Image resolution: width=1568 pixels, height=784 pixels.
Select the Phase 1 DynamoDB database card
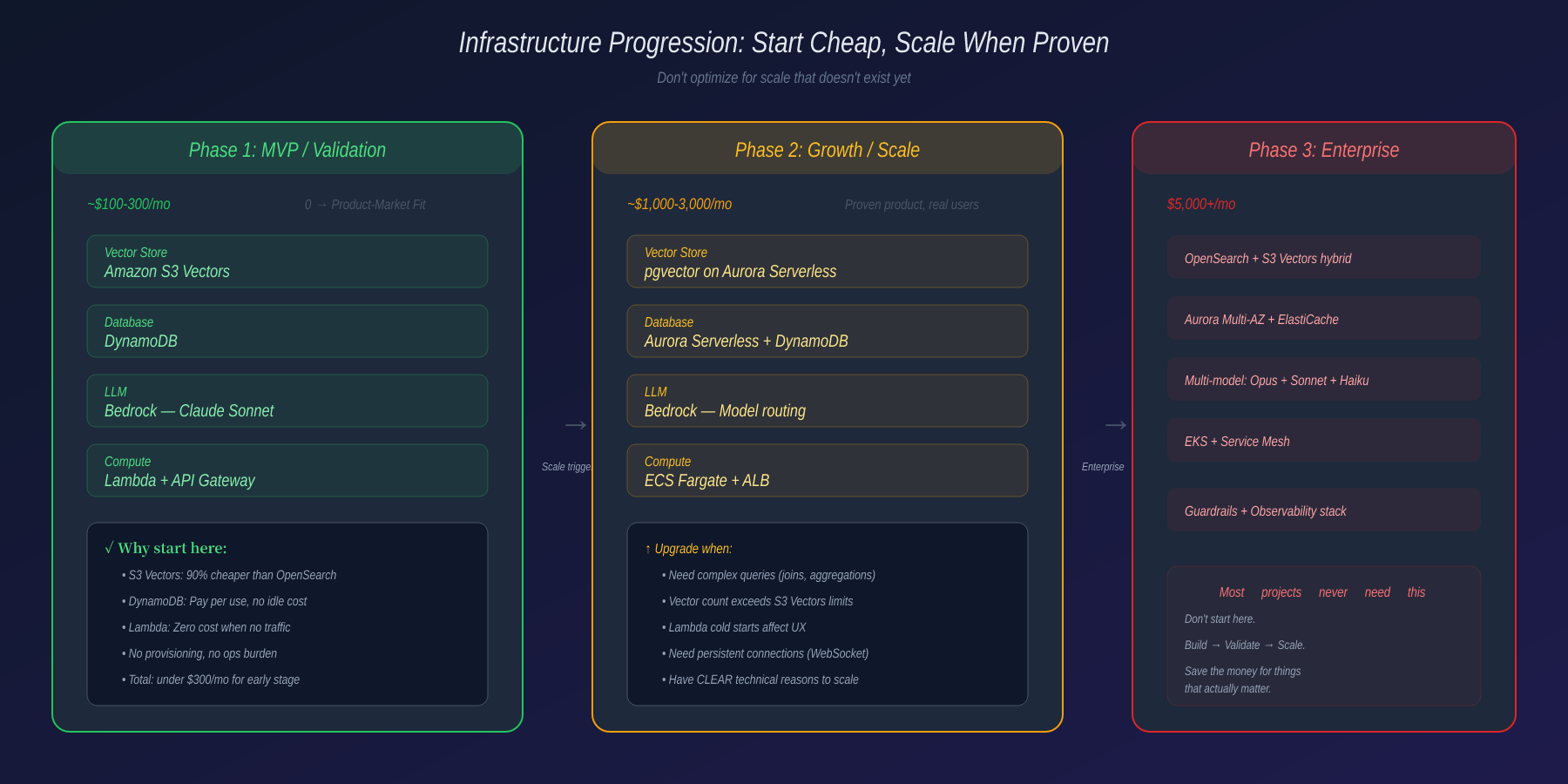(x=287, y=331)
